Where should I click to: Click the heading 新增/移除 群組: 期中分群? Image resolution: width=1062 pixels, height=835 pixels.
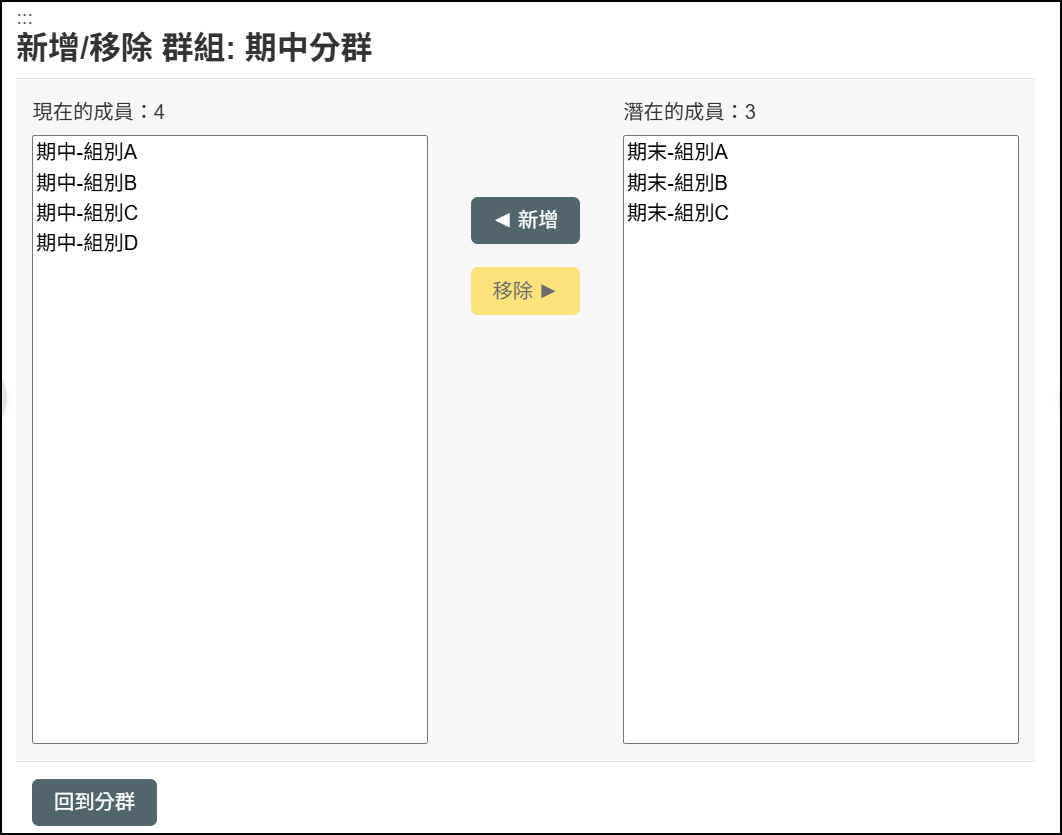[x=194, y=48]
